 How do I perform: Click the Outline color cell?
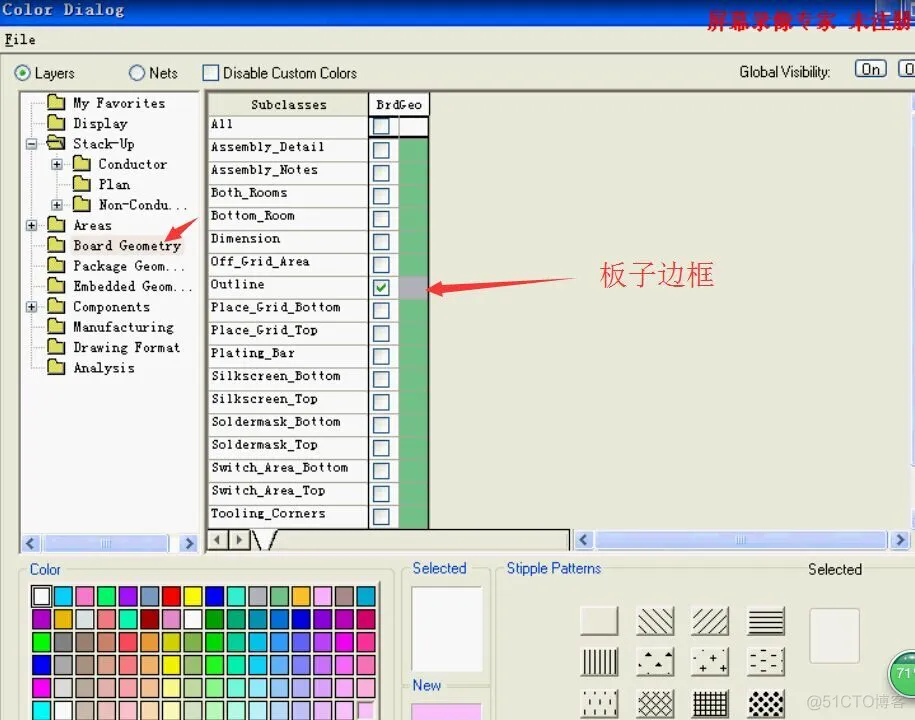(x=413, y=287)
